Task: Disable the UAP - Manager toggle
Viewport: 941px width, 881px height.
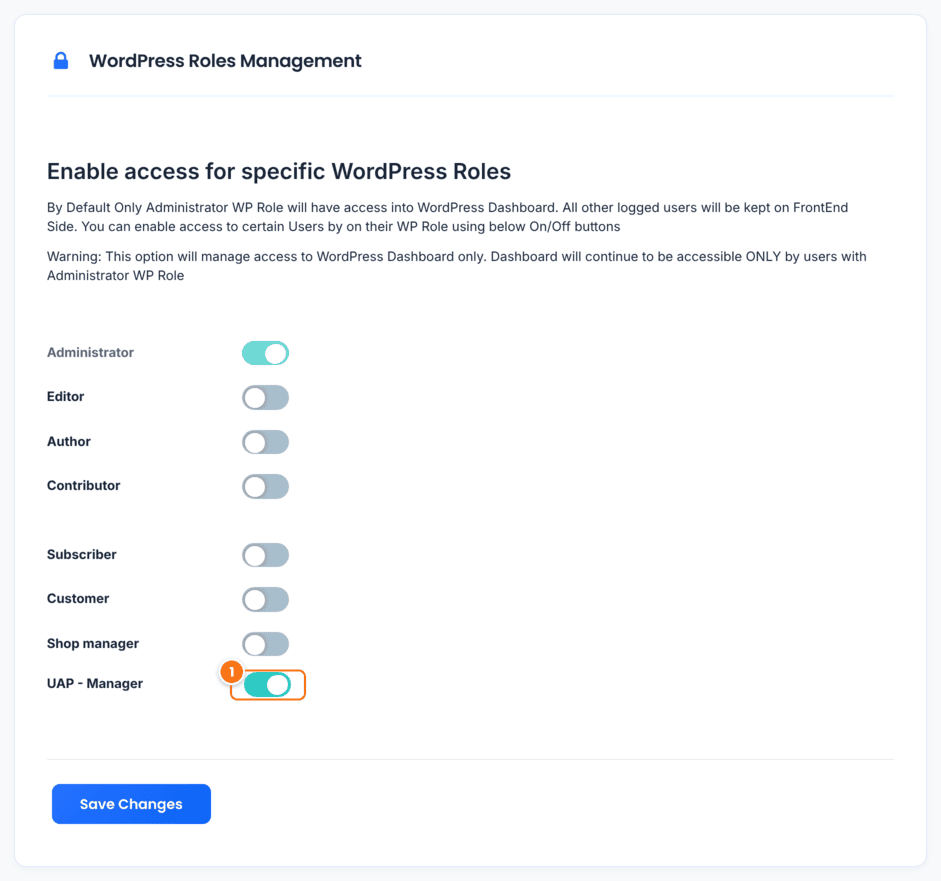Action: click(x=268, y=685)
